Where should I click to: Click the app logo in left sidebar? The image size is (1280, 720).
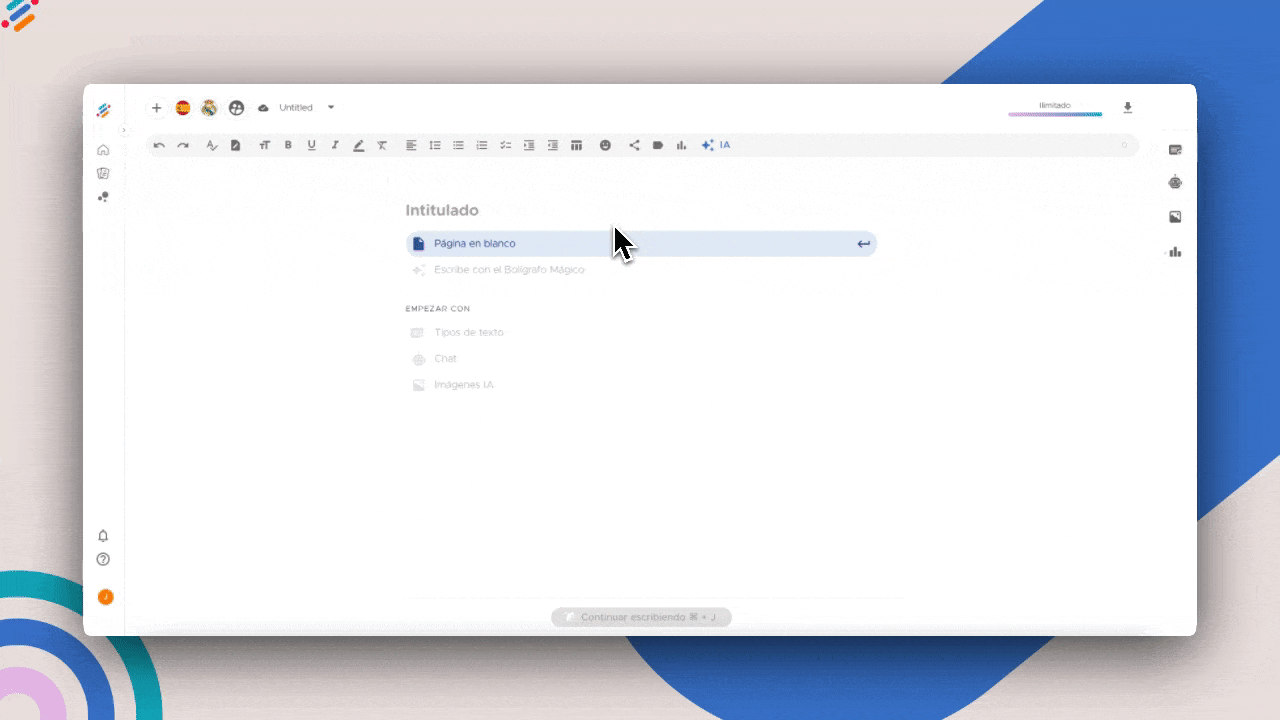[103, 110]
